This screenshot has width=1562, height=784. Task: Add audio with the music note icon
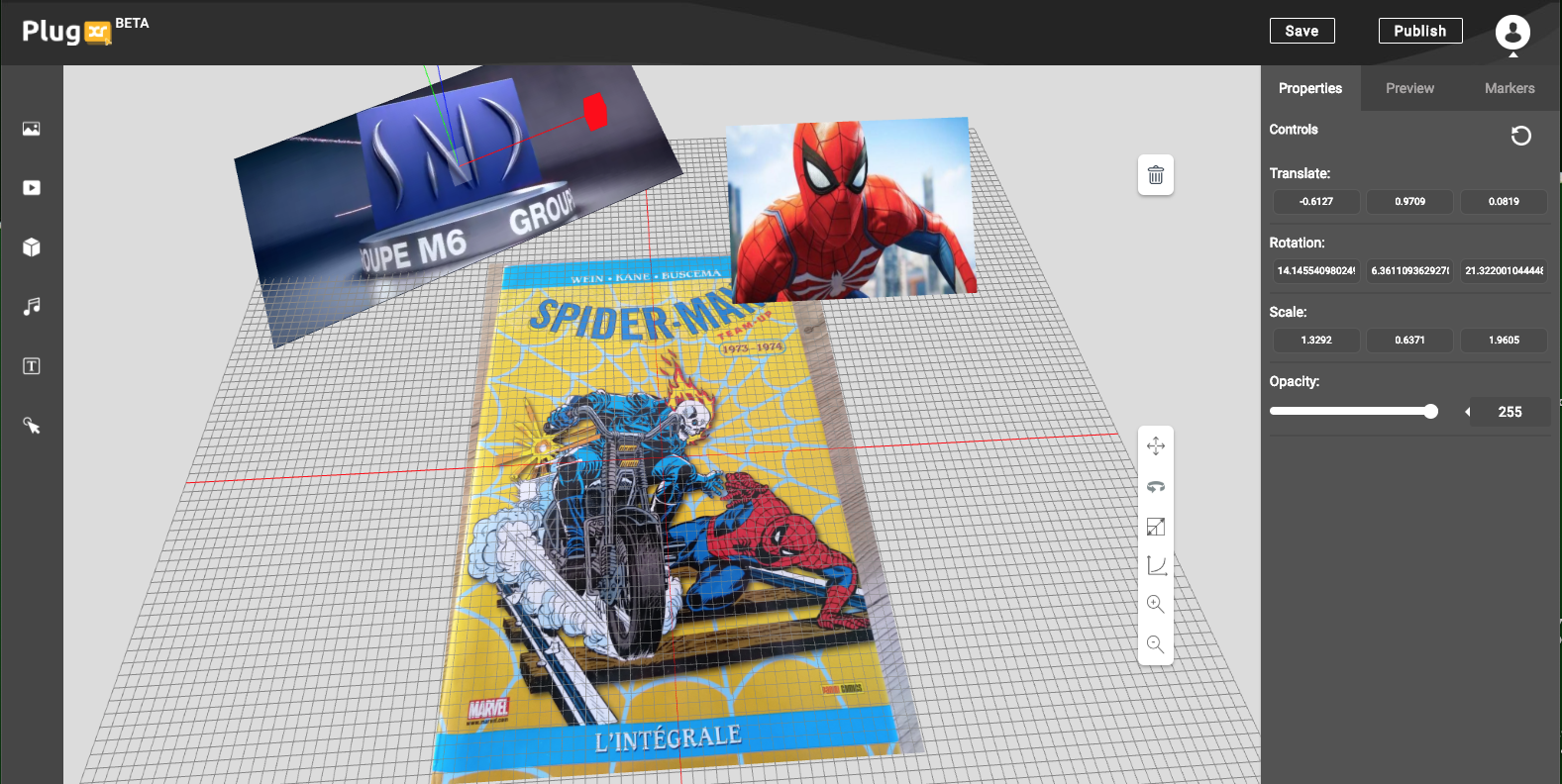32,307
